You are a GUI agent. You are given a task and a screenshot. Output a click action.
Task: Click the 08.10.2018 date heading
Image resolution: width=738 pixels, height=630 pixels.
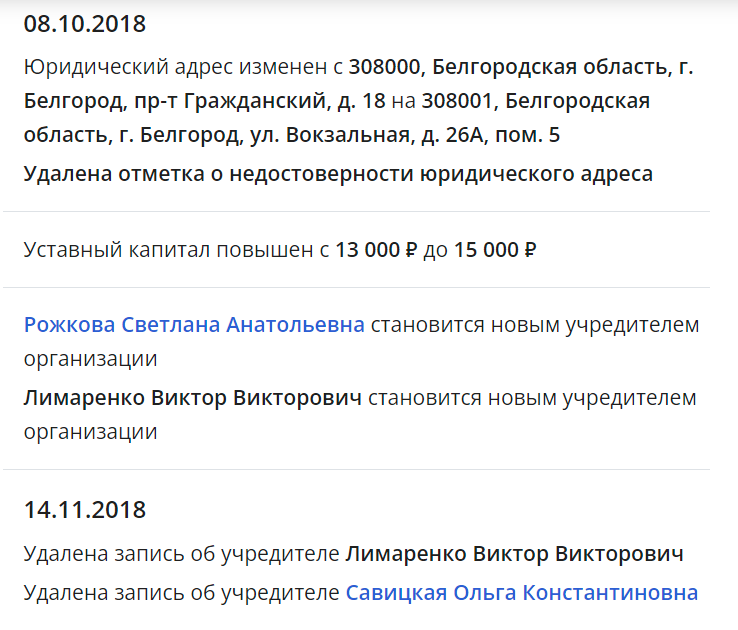(x=85, y=24)
